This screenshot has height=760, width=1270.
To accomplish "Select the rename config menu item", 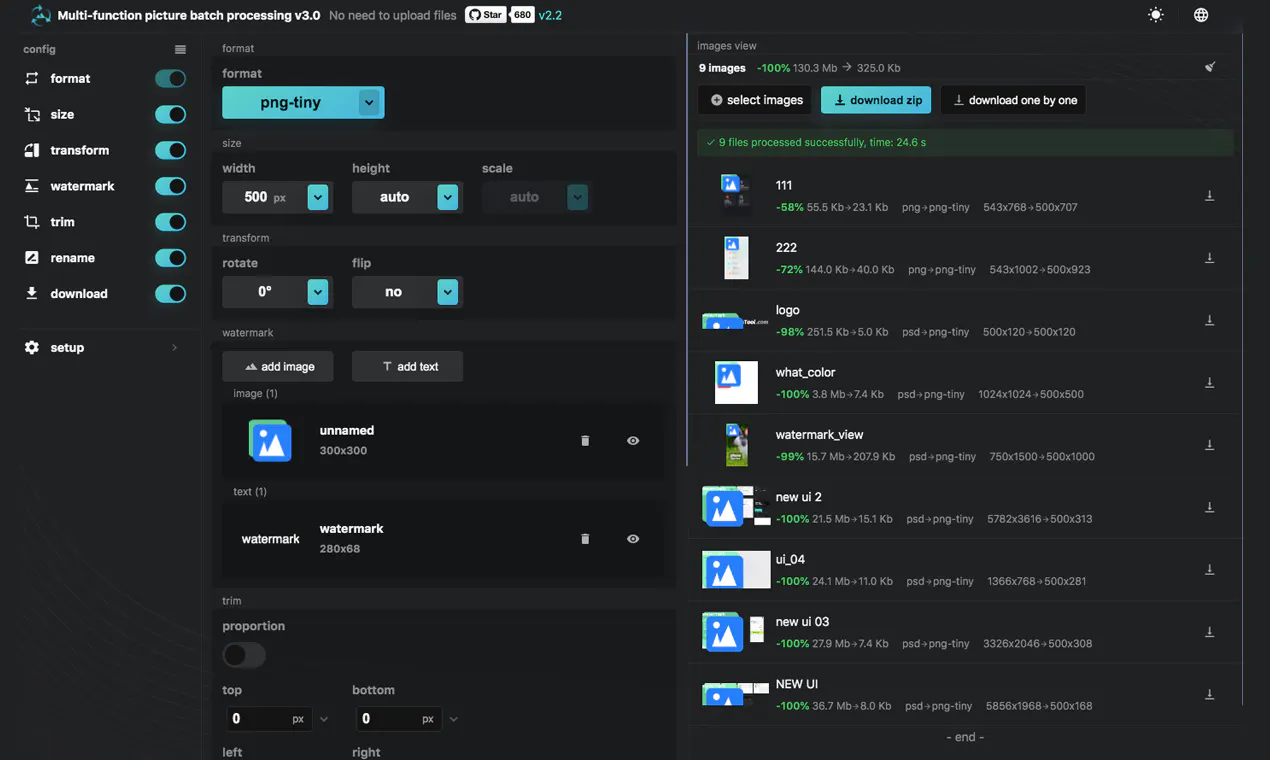I will (72, 258).
